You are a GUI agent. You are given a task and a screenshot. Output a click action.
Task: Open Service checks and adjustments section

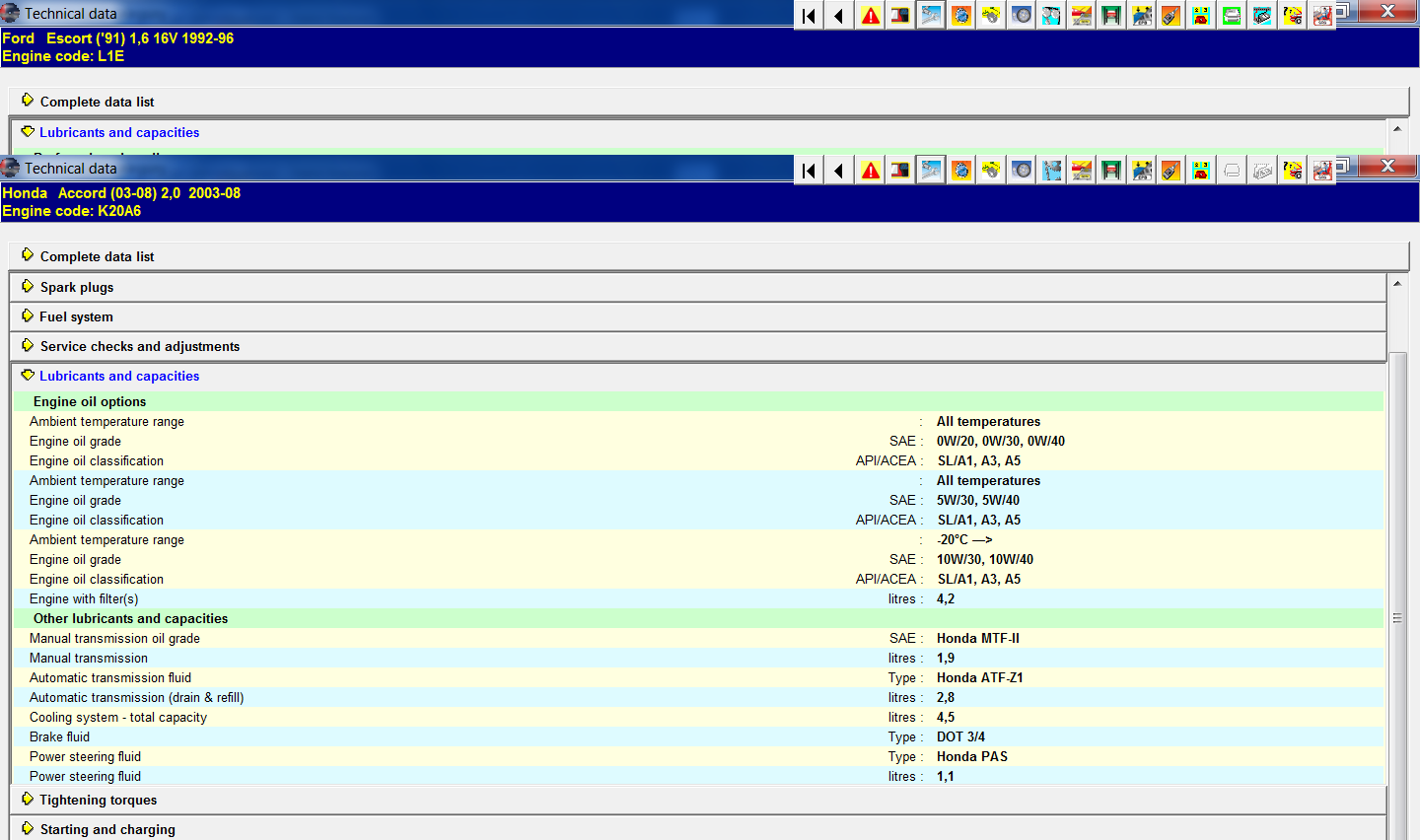(139, 346)
